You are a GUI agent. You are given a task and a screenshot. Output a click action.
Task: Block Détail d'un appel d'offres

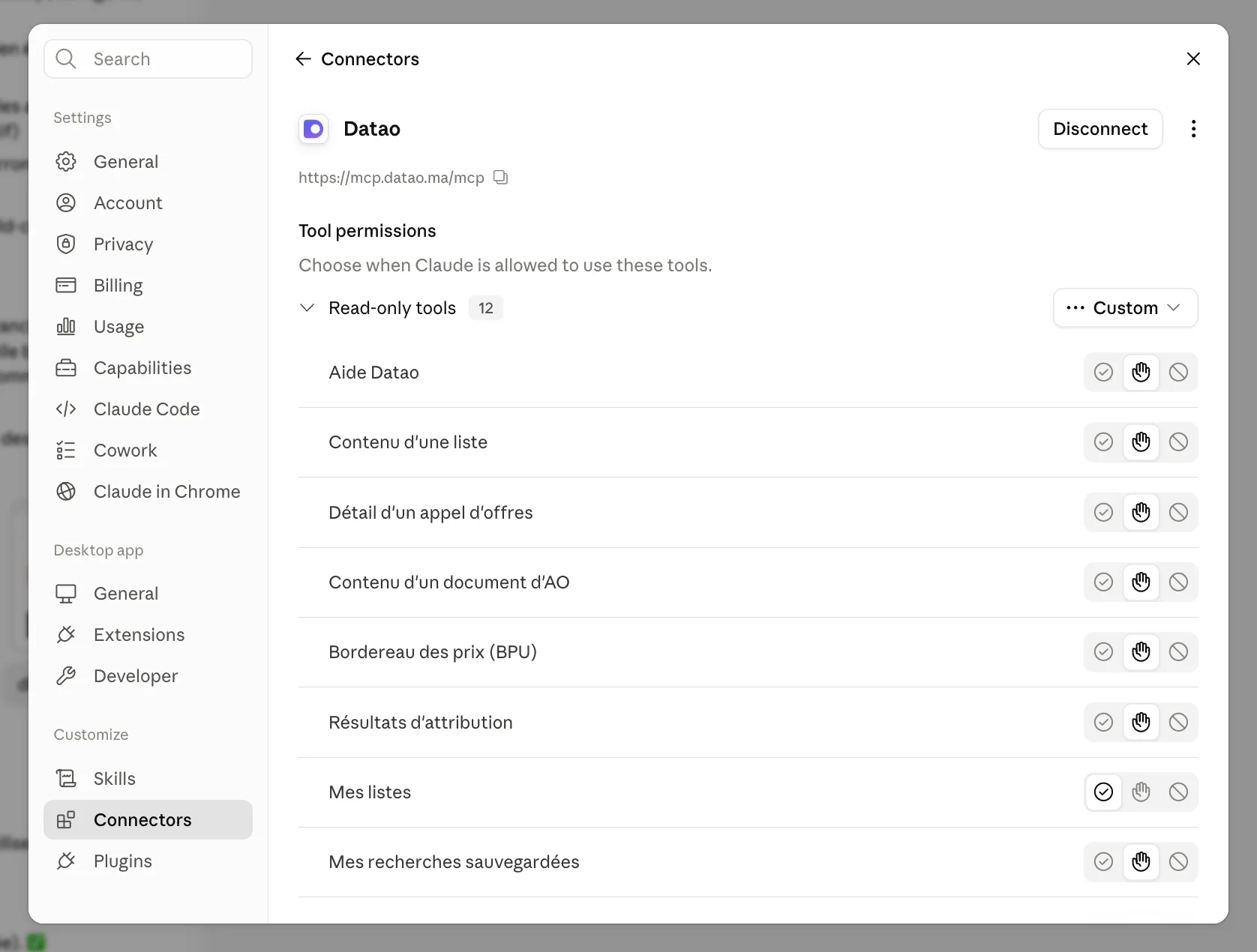(1178, 513)
